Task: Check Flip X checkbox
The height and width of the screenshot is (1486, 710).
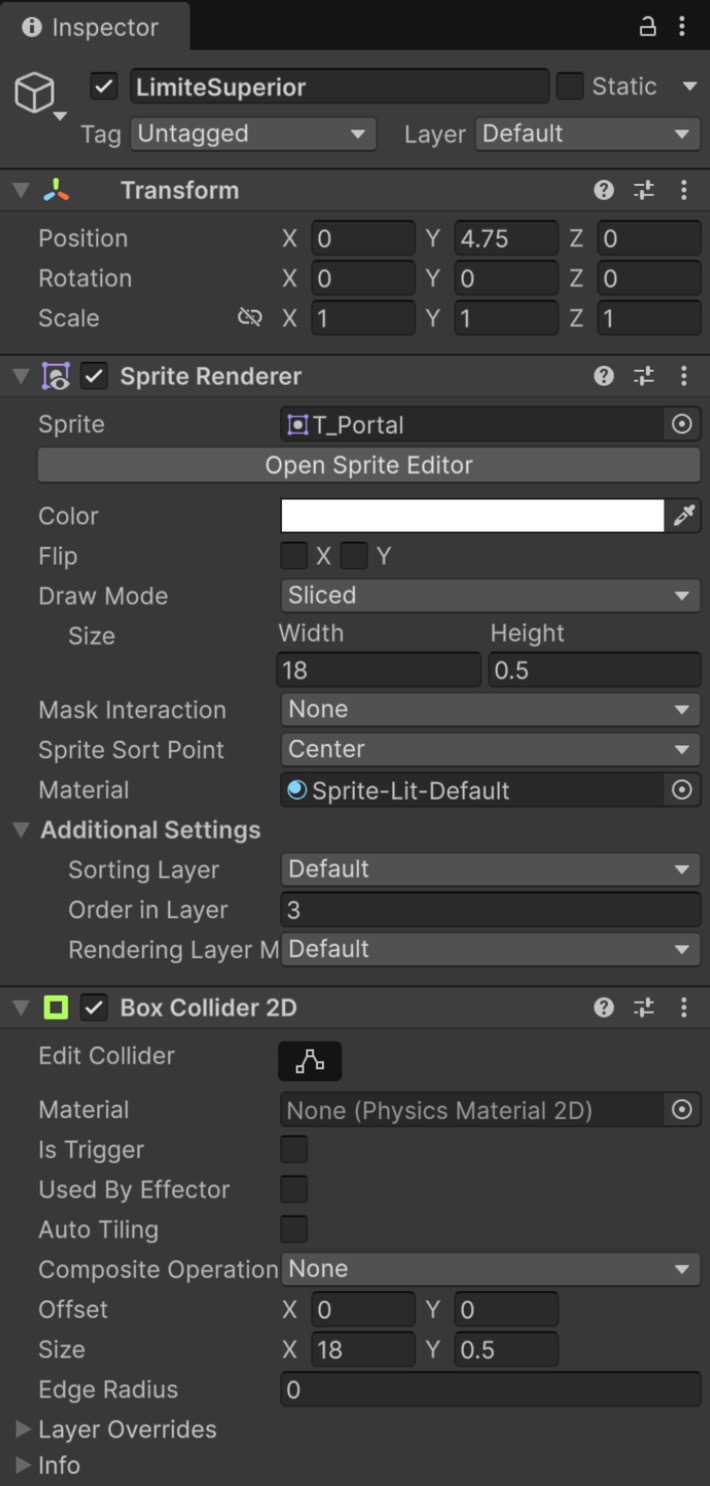Action: click(294, 556)
